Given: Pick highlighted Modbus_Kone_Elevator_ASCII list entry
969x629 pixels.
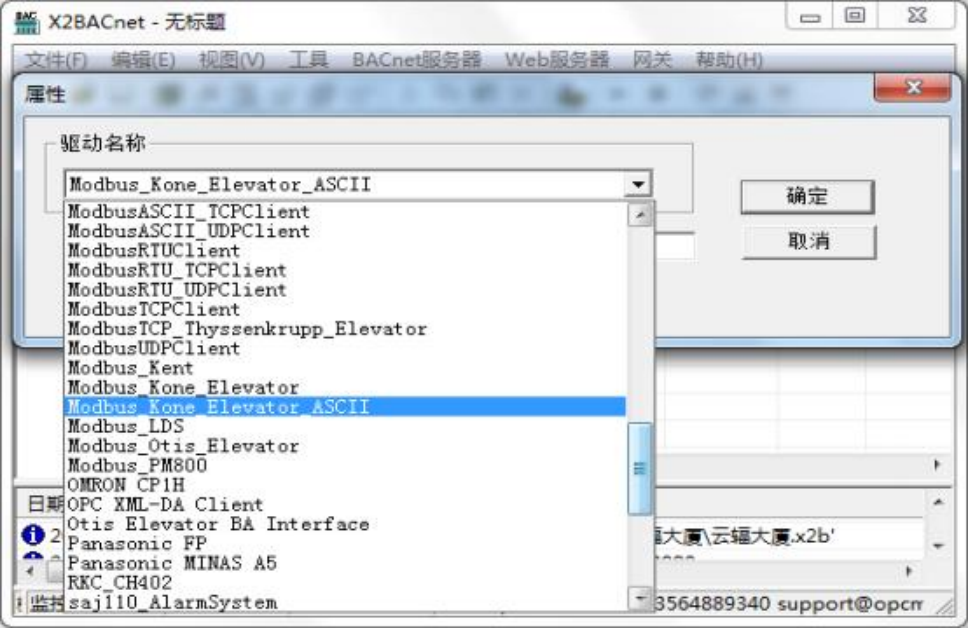Looking at the screenshot, I should point(345,407).
